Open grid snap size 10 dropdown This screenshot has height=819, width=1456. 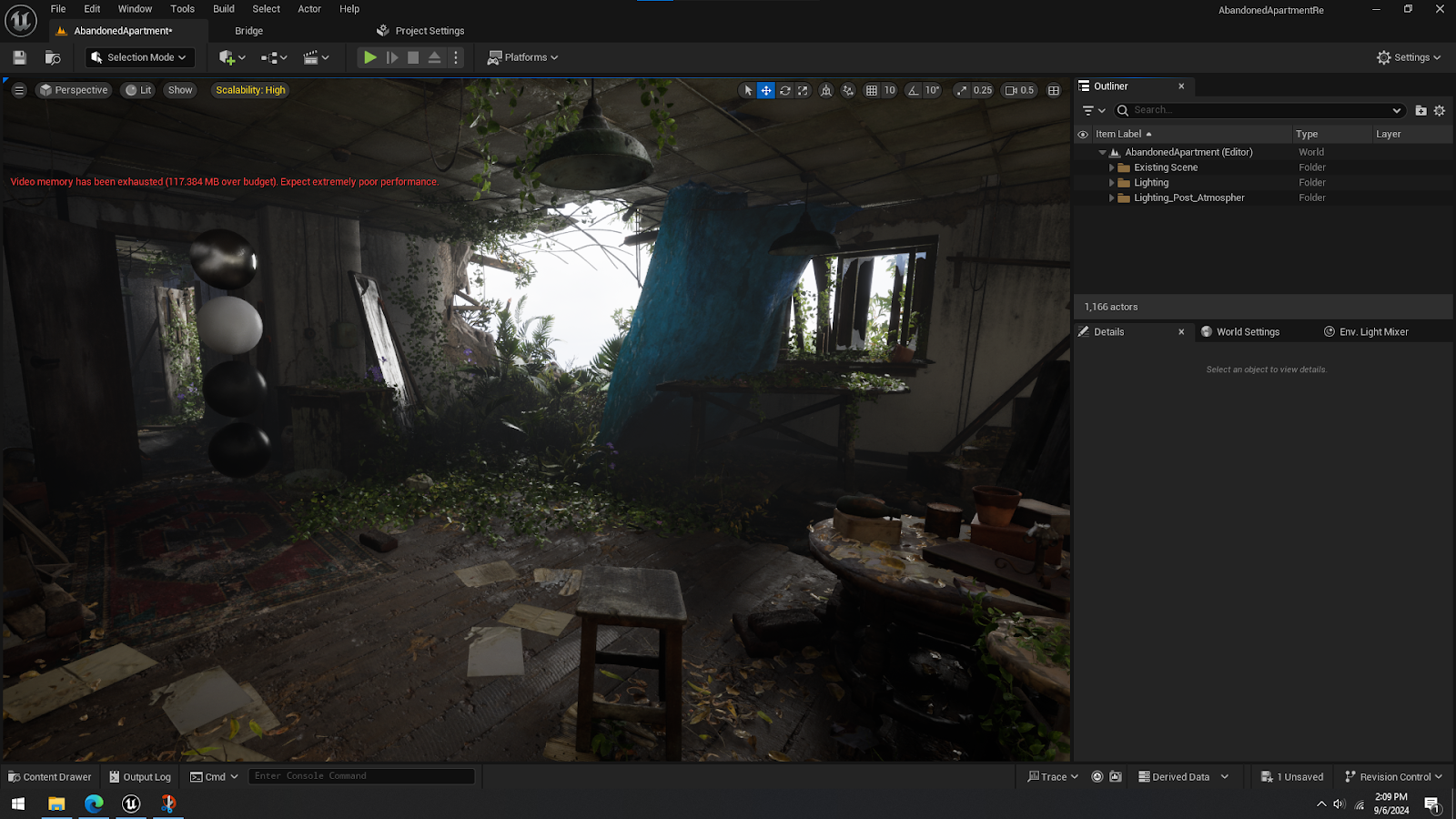890,90
